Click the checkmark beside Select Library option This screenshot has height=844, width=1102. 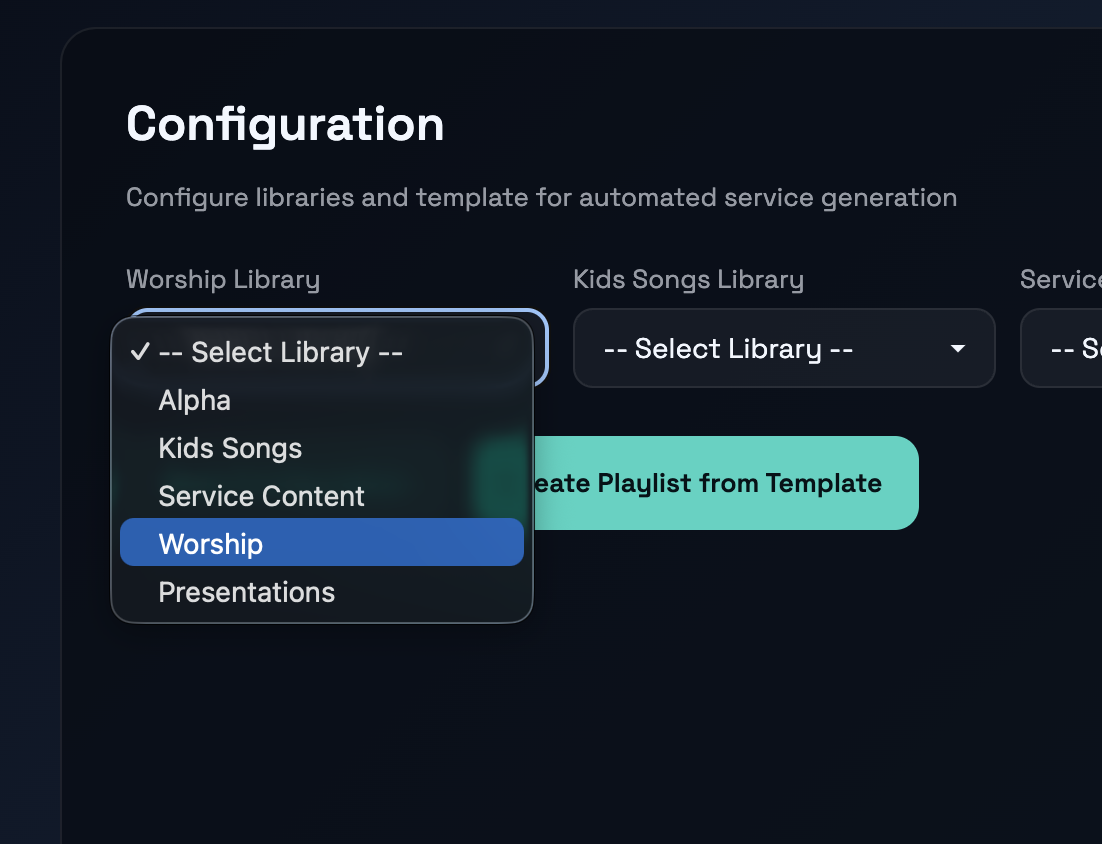point(140,352)
